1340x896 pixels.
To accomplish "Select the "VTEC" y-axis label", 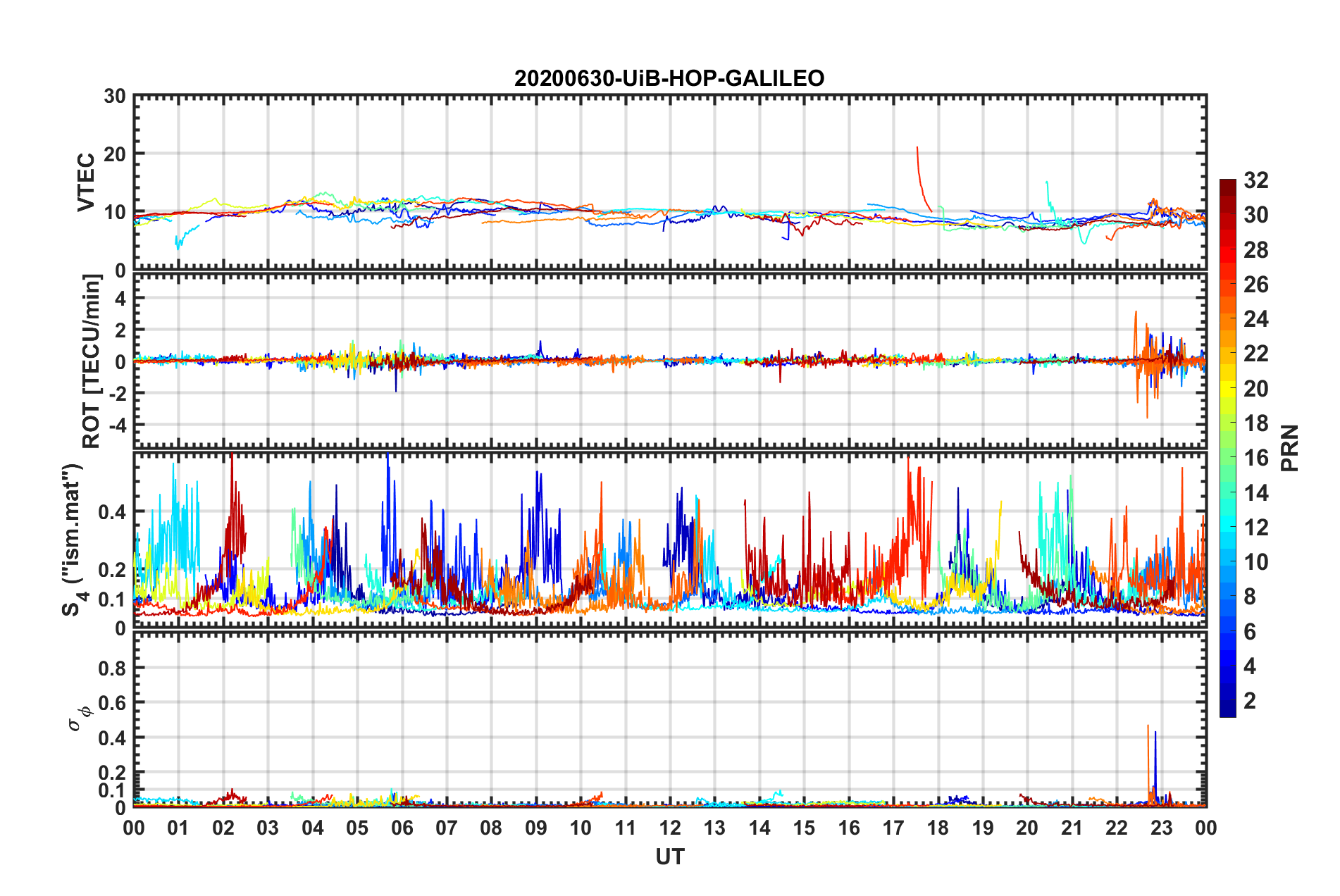I will pos(86,182).
